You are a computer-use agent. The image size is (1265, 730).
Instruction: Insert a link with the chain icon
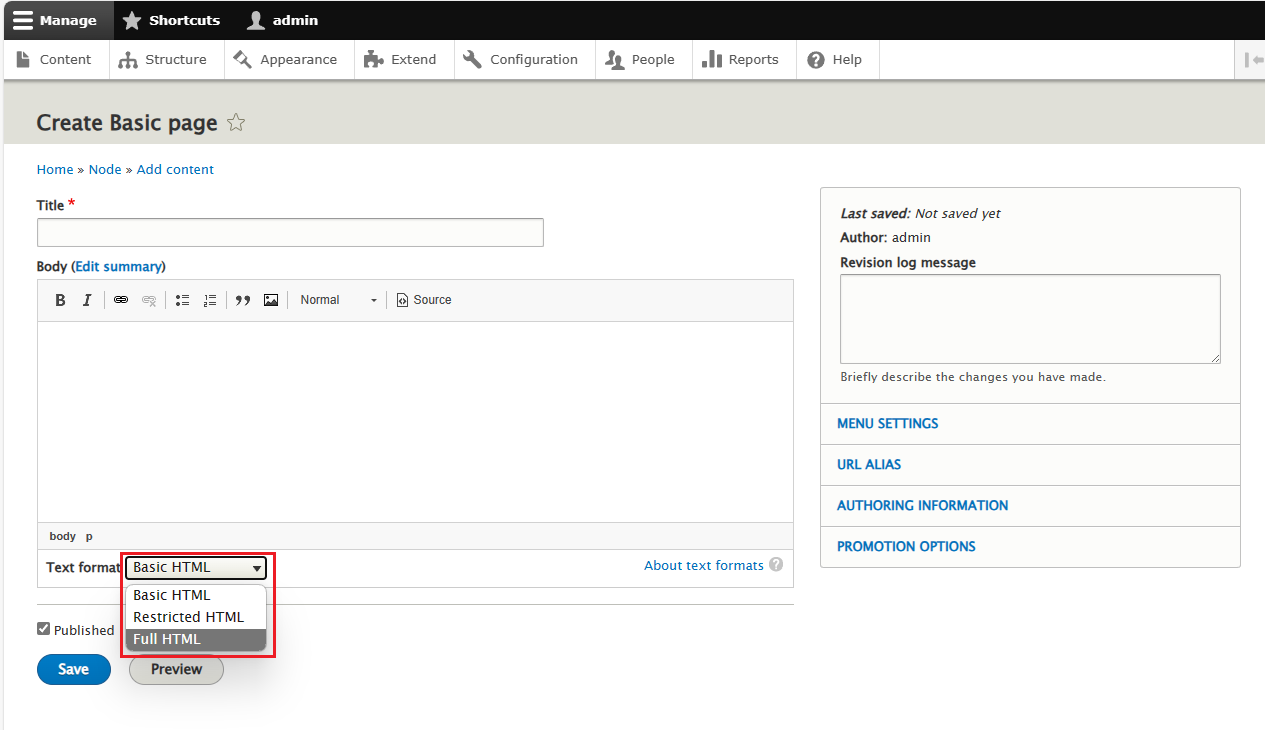click(121, 300)
